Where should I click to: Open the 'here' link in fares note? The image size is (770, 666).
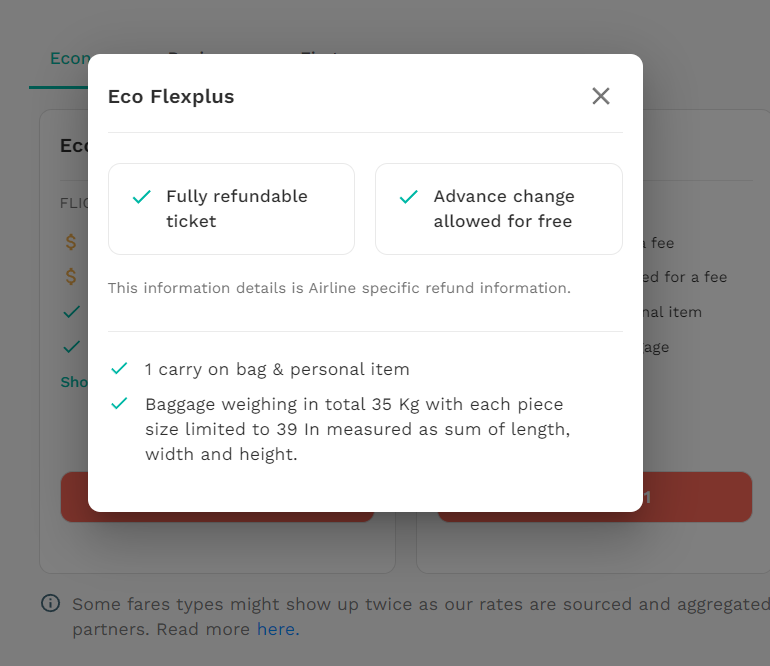[x=278, y=629]
